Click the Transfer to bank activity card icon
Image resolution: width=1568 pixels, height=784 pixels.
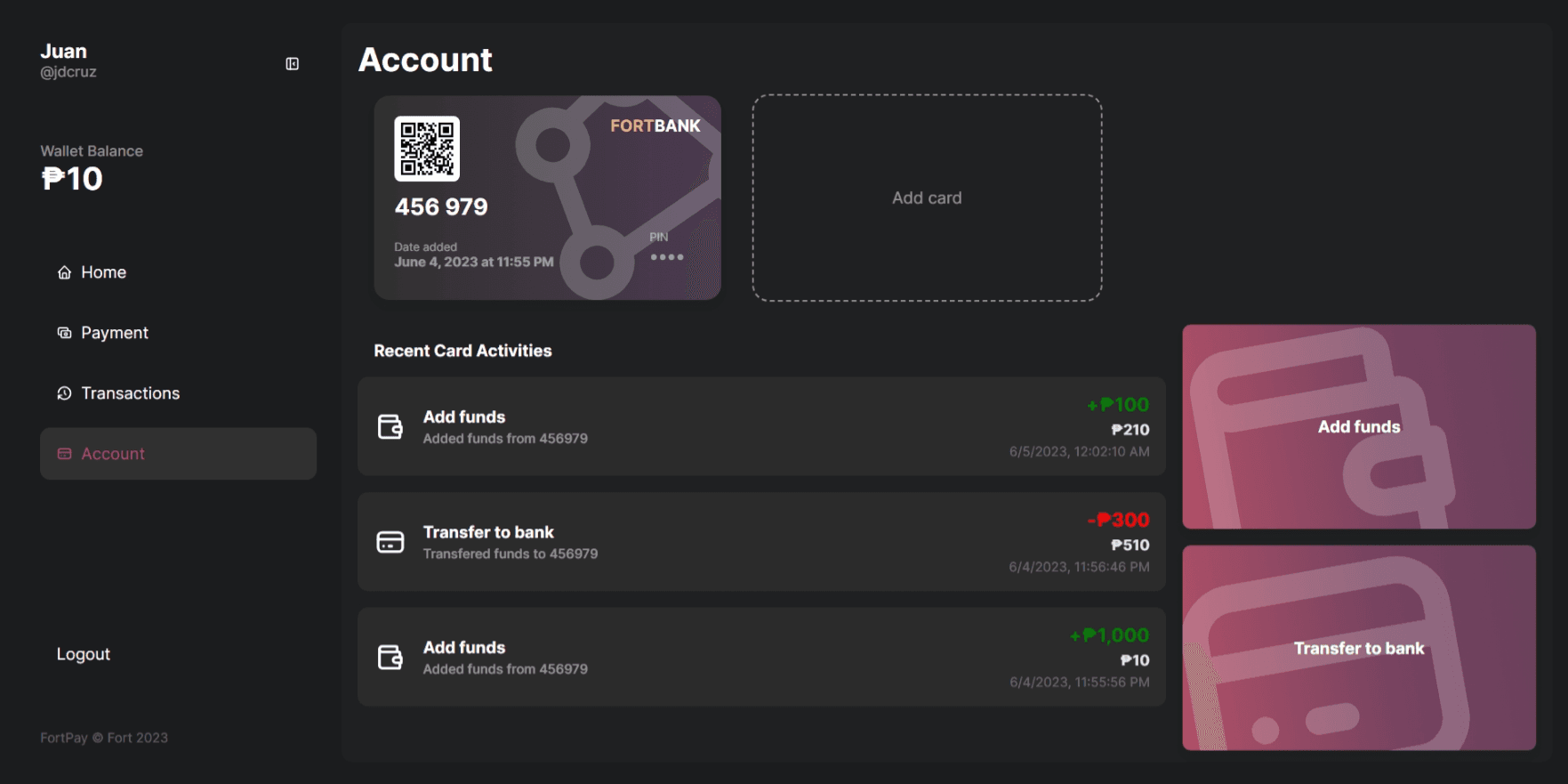390,542
